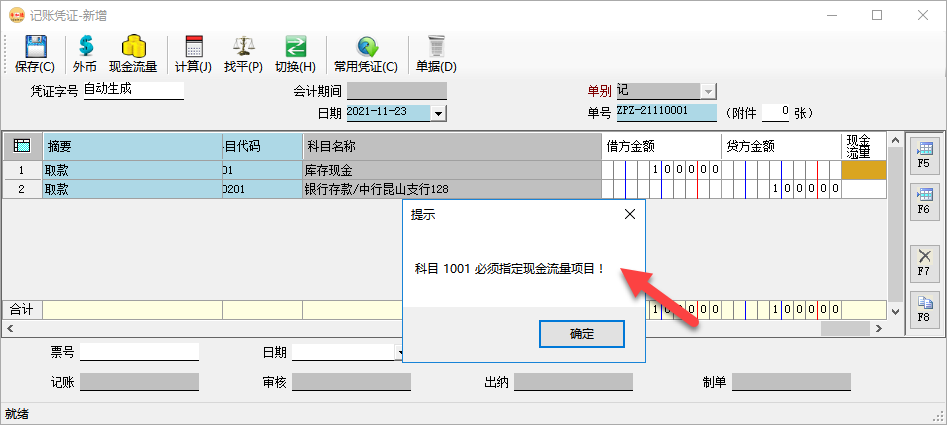
Task: Click the horizontal scrollbar thumb
Action: 845,328
